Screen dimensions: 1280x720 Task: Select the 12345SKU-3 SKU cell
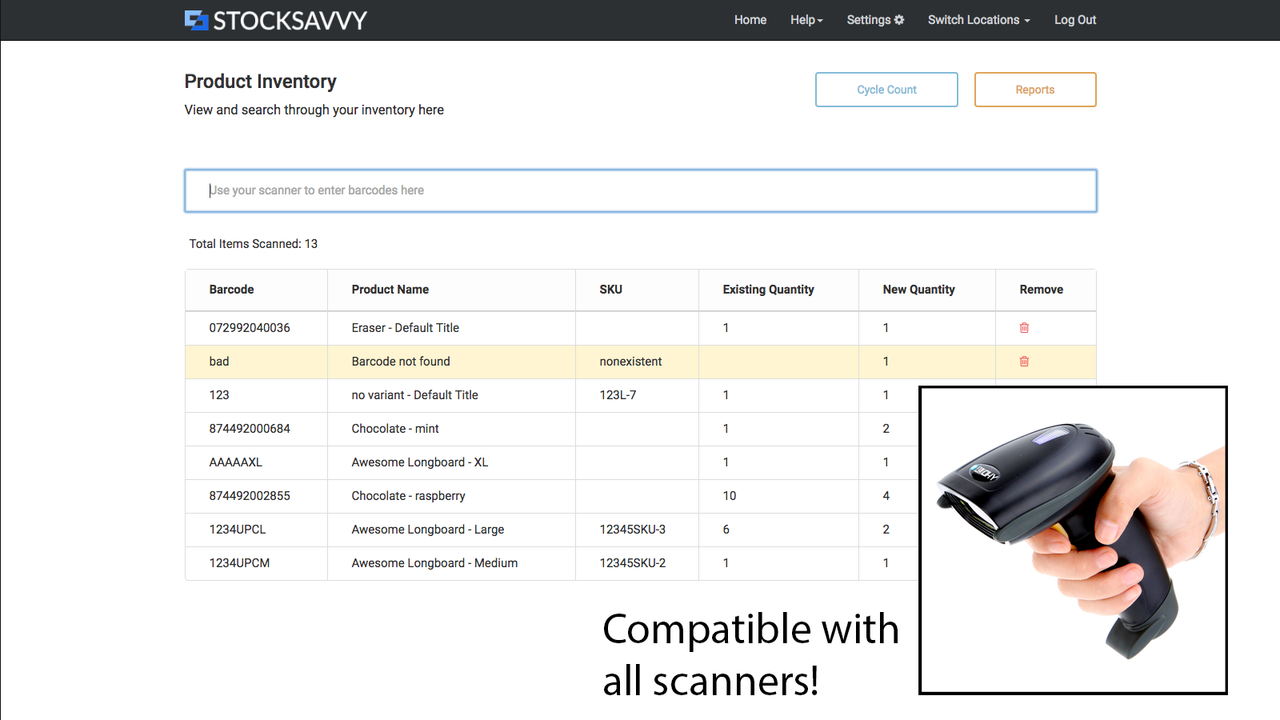625,529
